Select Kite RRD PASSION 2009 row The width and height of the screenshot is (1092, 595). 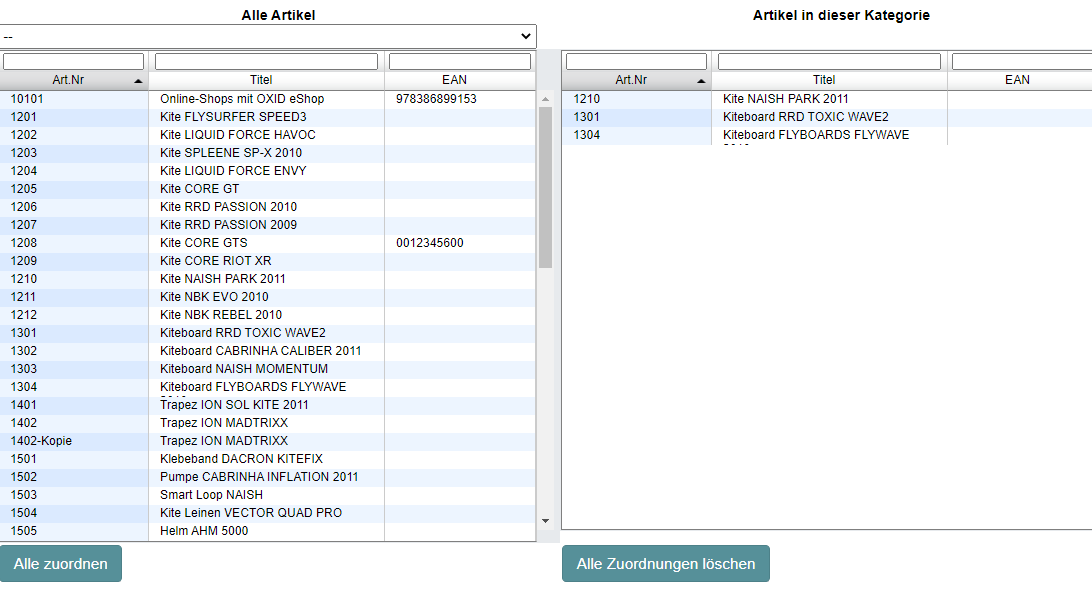pos(267,225)
